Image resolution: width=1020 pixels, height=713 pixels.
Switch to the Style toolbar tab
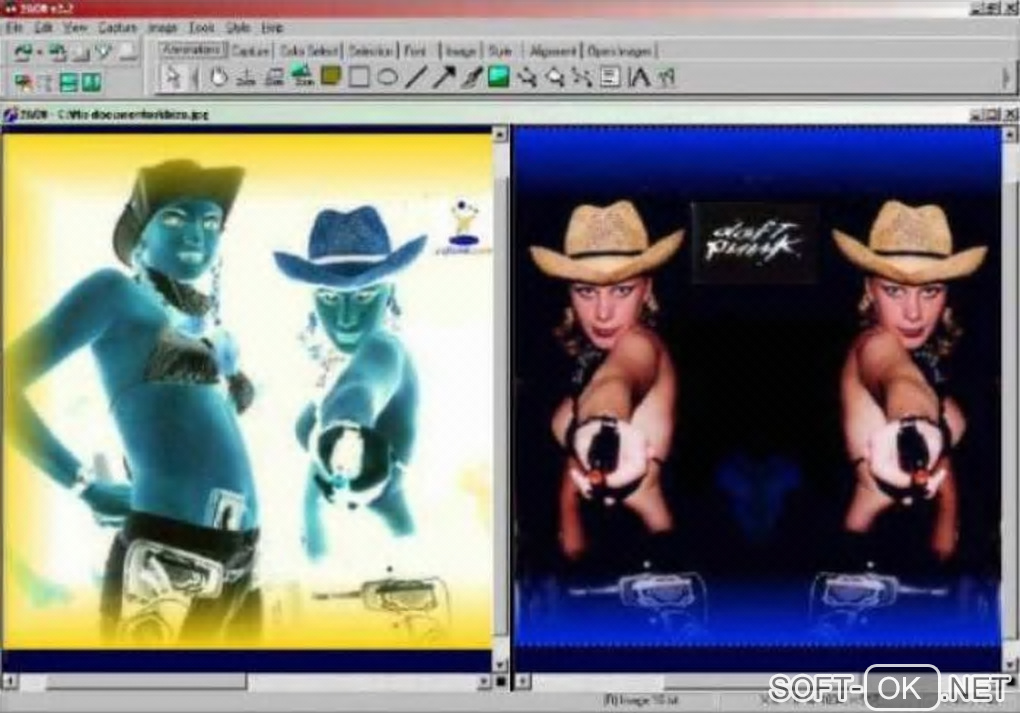tap(500, 51)
